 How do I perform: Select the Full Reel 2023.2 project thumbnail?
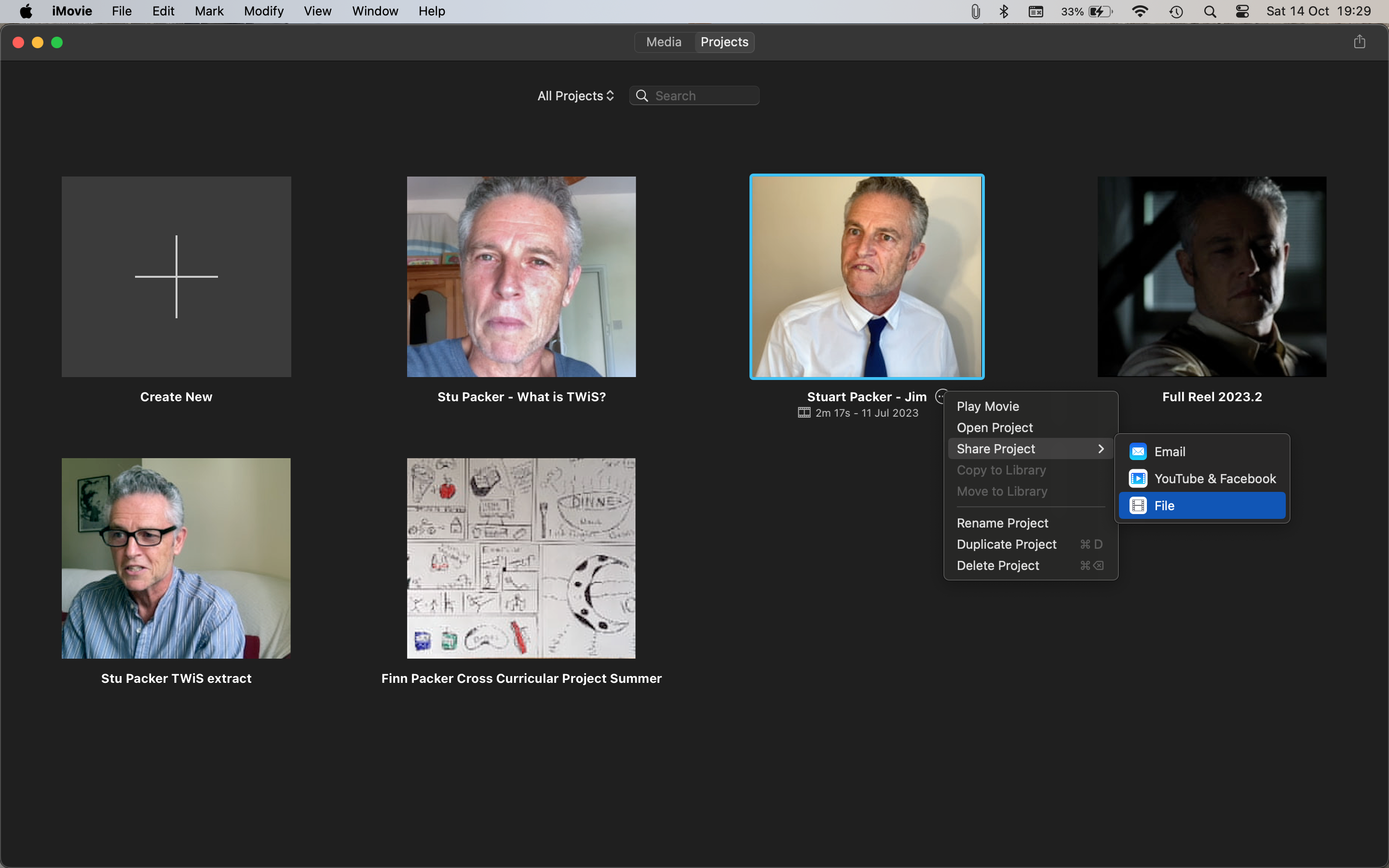(x=1212, y=277)
